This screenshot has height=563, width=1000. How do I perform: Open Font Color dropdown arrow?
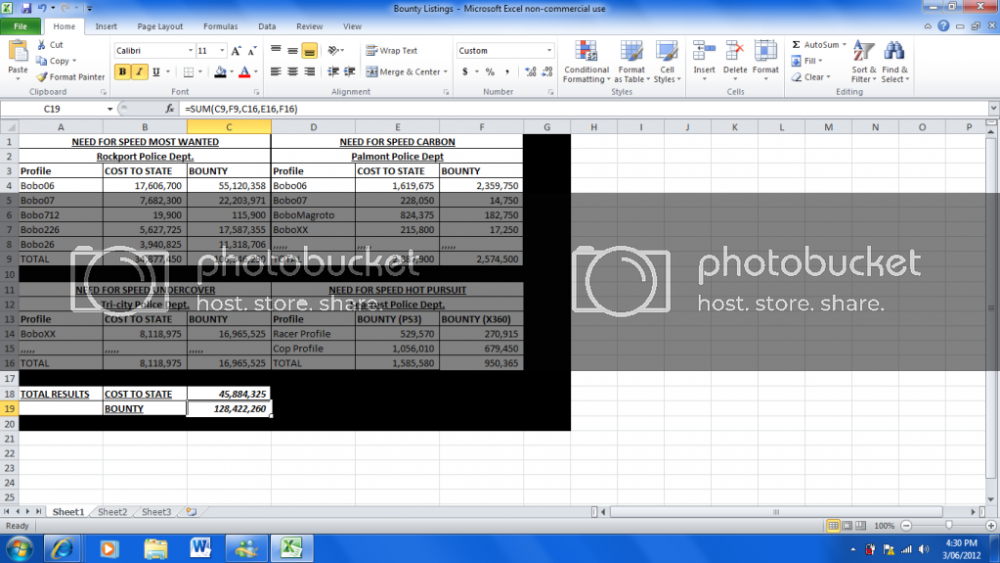click(256, 72)
